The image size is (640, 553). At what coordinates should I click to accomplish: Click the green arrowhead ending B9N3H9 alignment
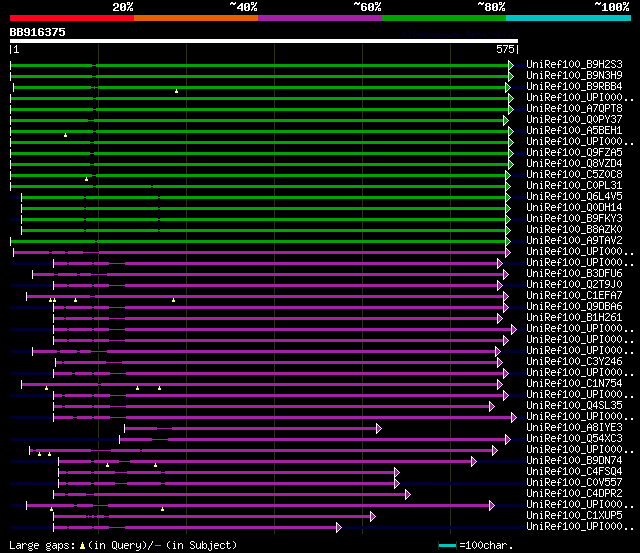(511, 76)
